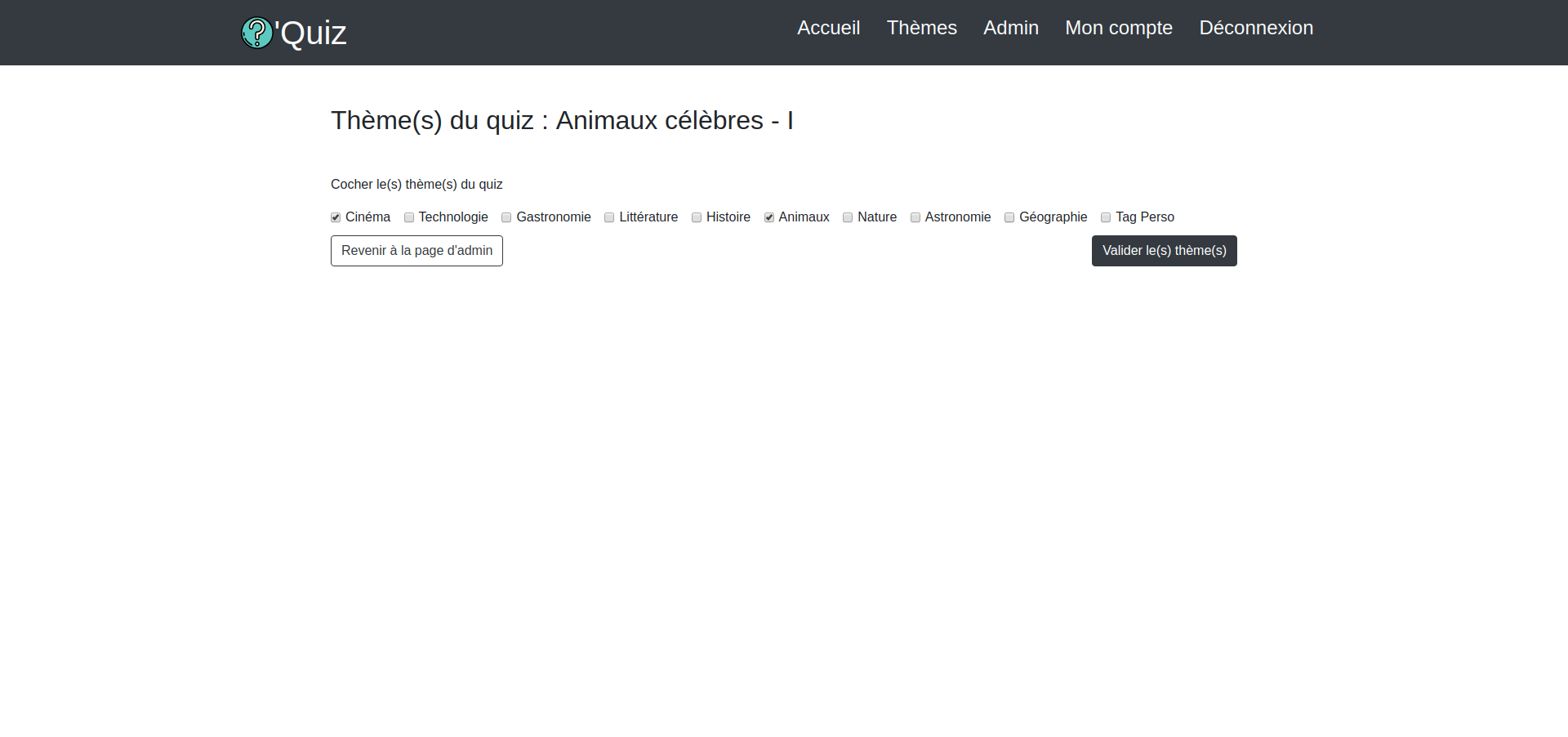Select the Littérature theme checkbox
Viewport: 1568px width, 737px height.
pyautogui.click(x=609, y=217)
